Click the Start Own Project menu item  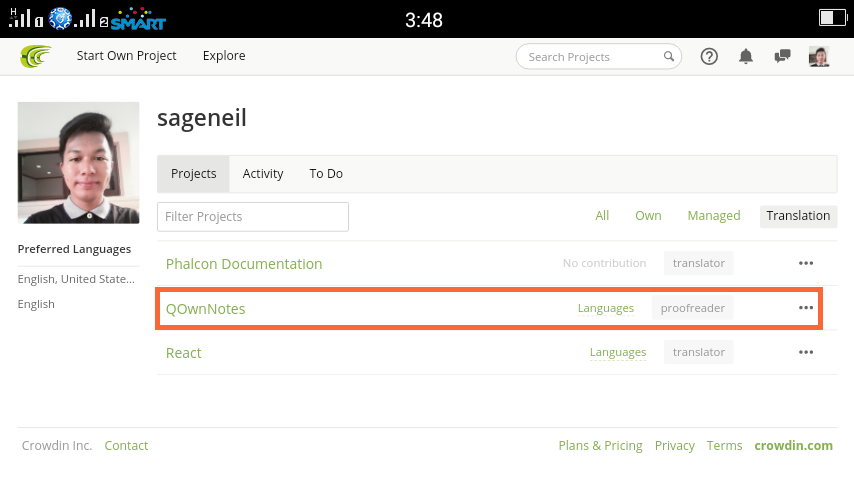(x=126, y=56)
